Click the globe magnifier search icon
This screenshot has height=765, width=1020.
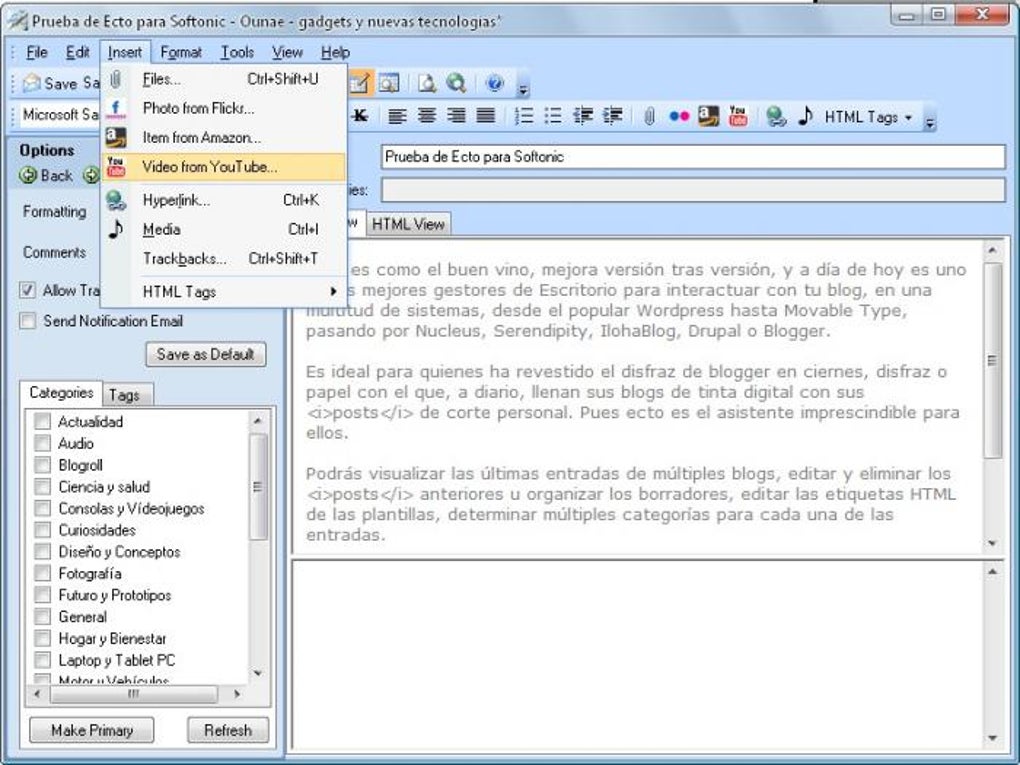457,83
